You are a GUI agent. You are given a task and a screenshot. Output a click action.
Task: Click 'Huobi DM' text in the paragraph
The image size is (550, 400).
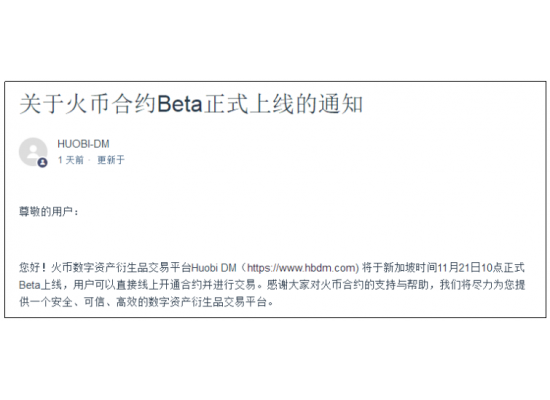pyautogui.click(x=214, y=268)
